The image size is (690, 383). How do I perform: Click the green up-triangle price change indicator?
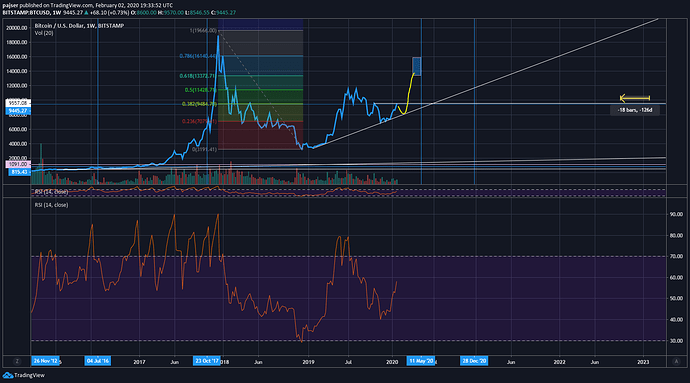(86, 13)
